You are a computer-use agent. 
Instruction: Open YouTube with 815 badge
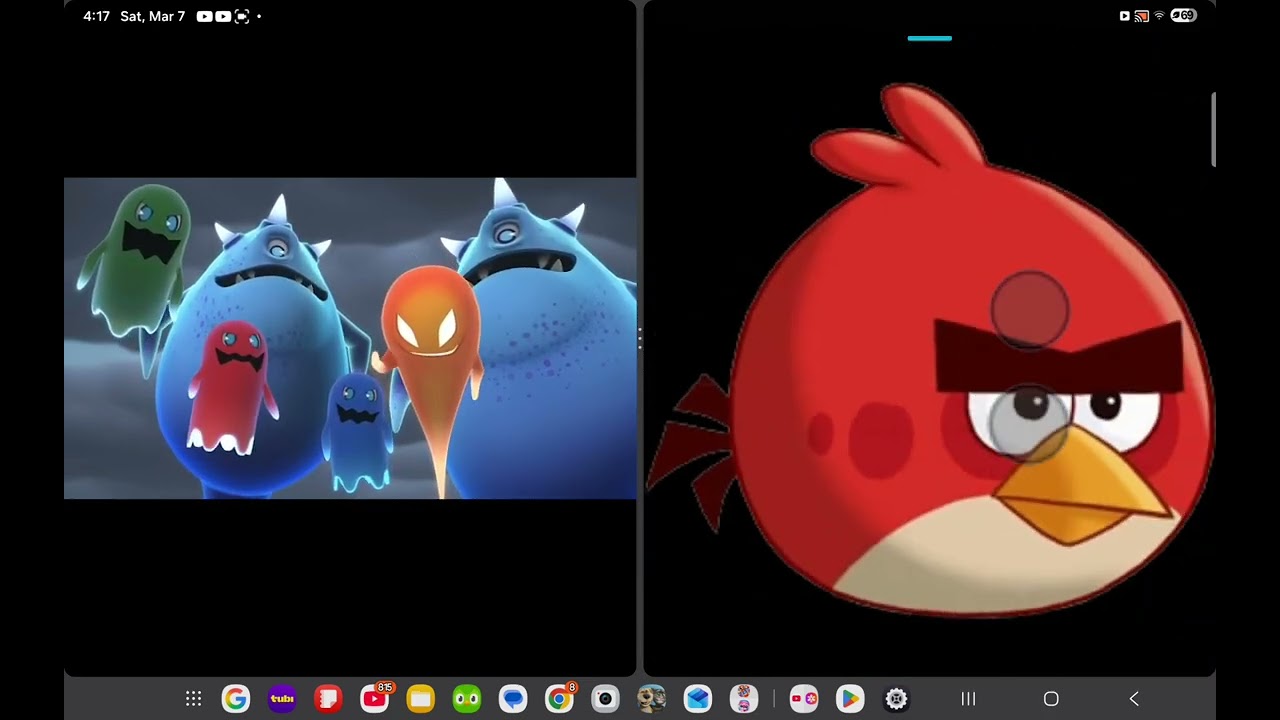click(x=375, y=698)
